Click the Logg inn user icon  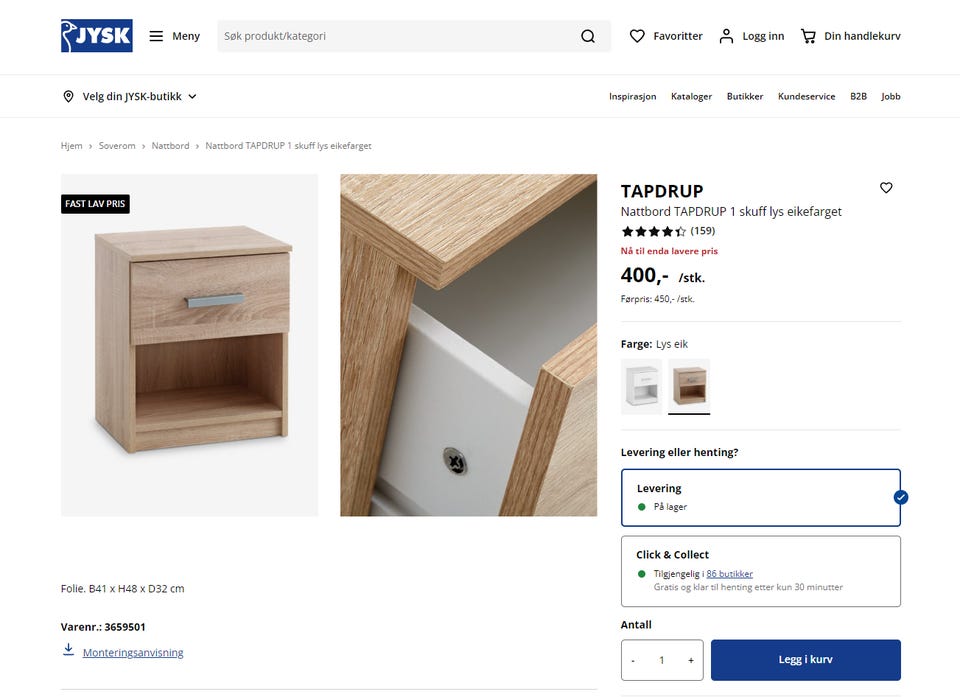726,36
